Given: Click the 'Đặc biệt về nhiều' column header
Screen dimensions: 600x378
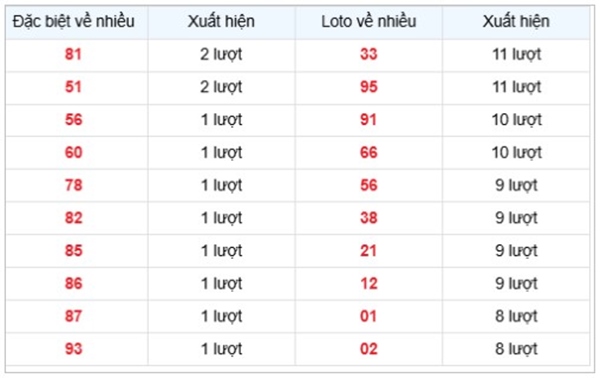Looking at the screenshot, I should click(x=73, y=21).
